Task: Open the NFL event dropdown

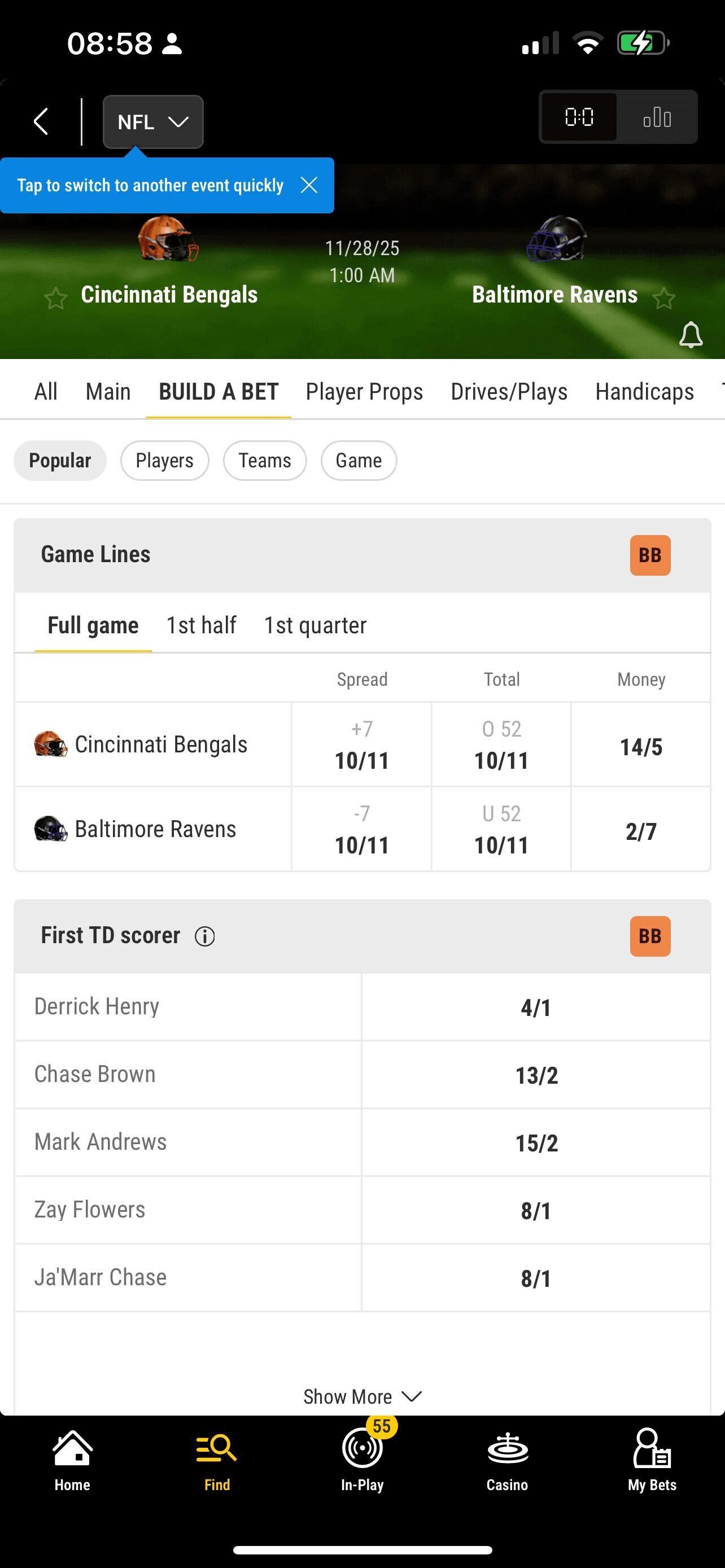Action: pos(153,122)
